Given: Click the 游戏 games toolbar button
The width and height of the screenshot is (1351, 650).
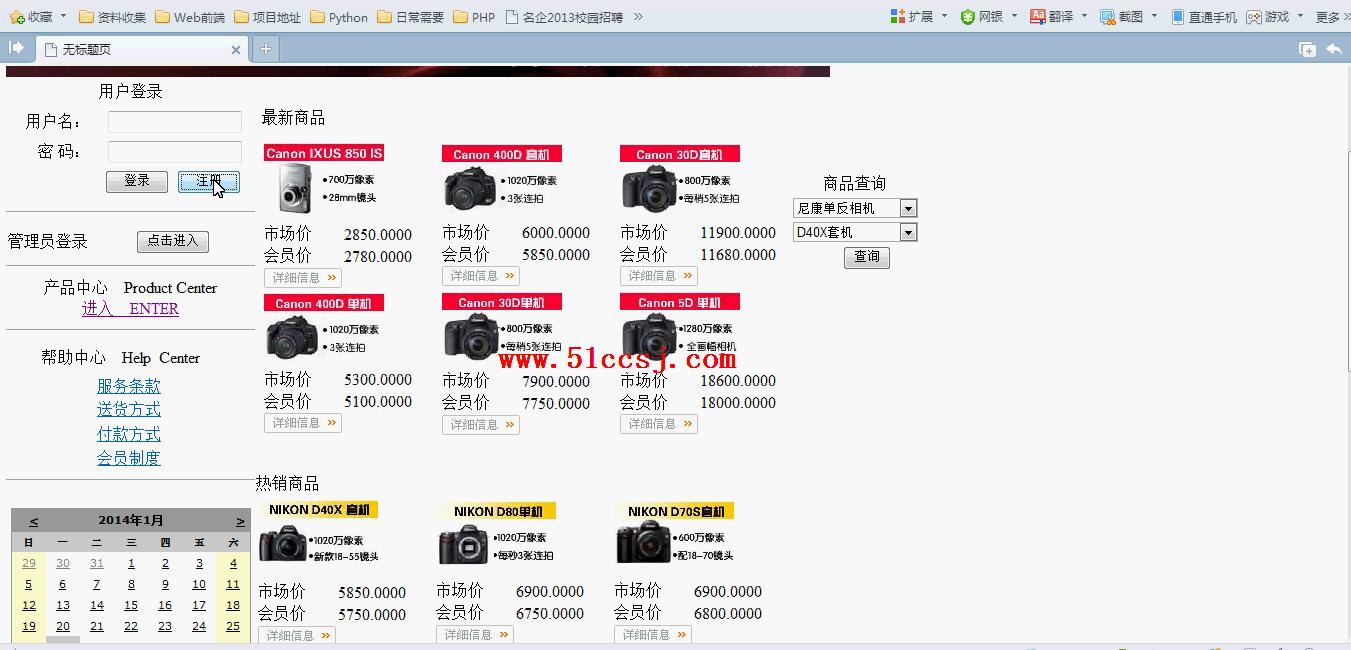Looking at the screenshot, I should (1268, 17).
